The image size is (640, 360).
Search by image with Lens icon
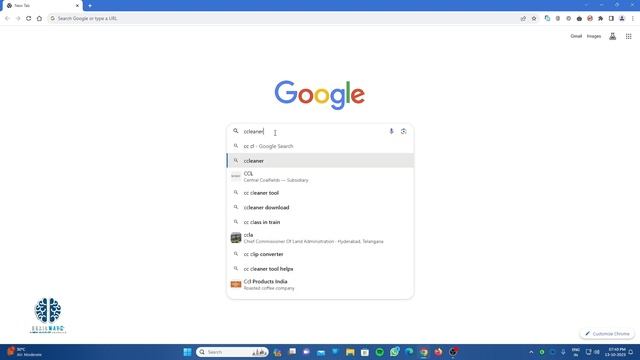tap(404, 131)
